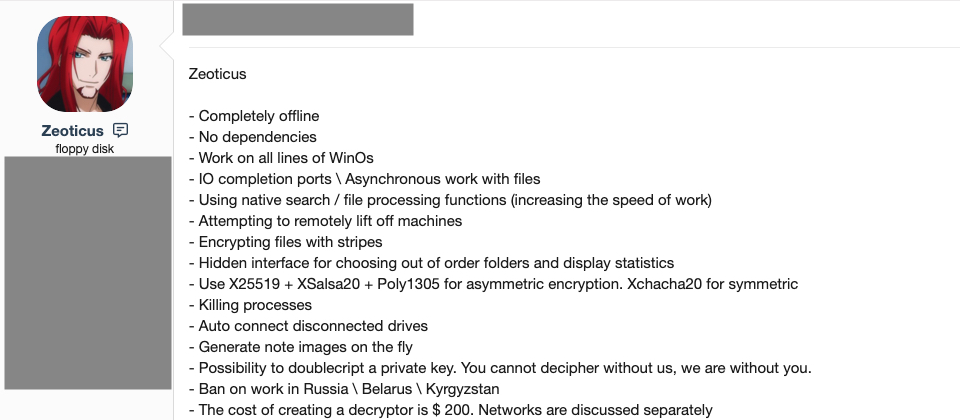The image size is (960, 420).
Task: Click the red-haired anime avatar image
Action: [x=84, y=64]
